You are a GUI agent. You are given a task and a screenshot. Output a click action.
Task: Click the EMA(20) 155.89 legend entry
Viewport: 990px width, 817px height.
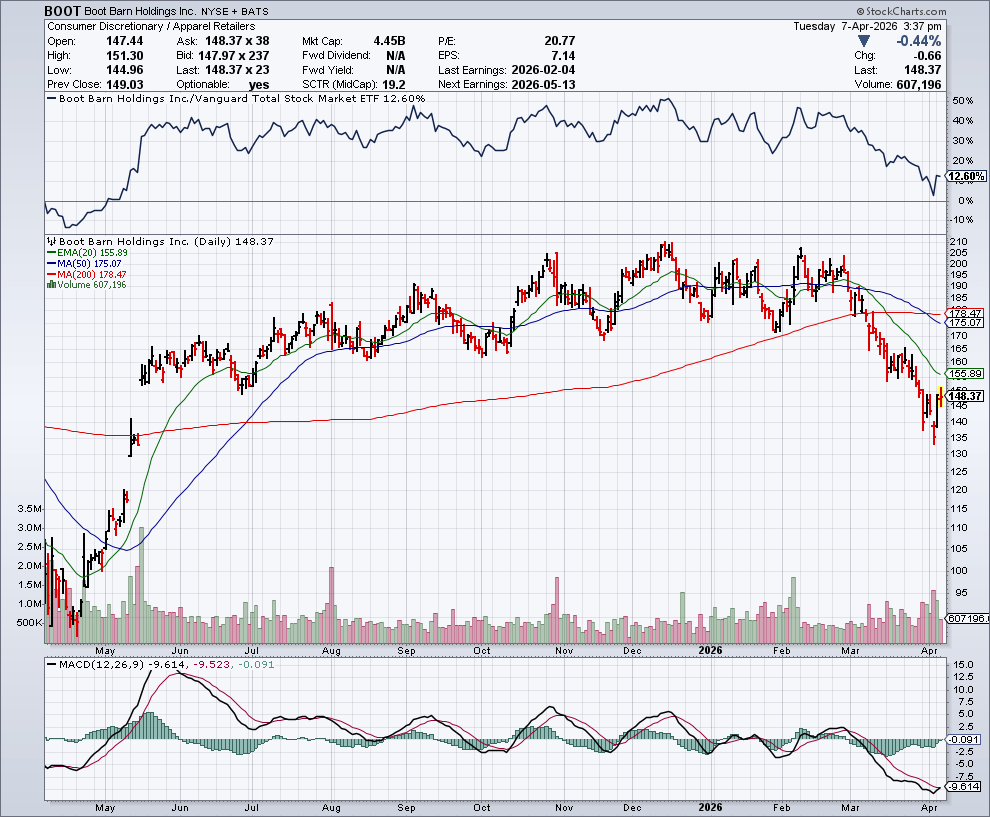click(x=88, y=253)
